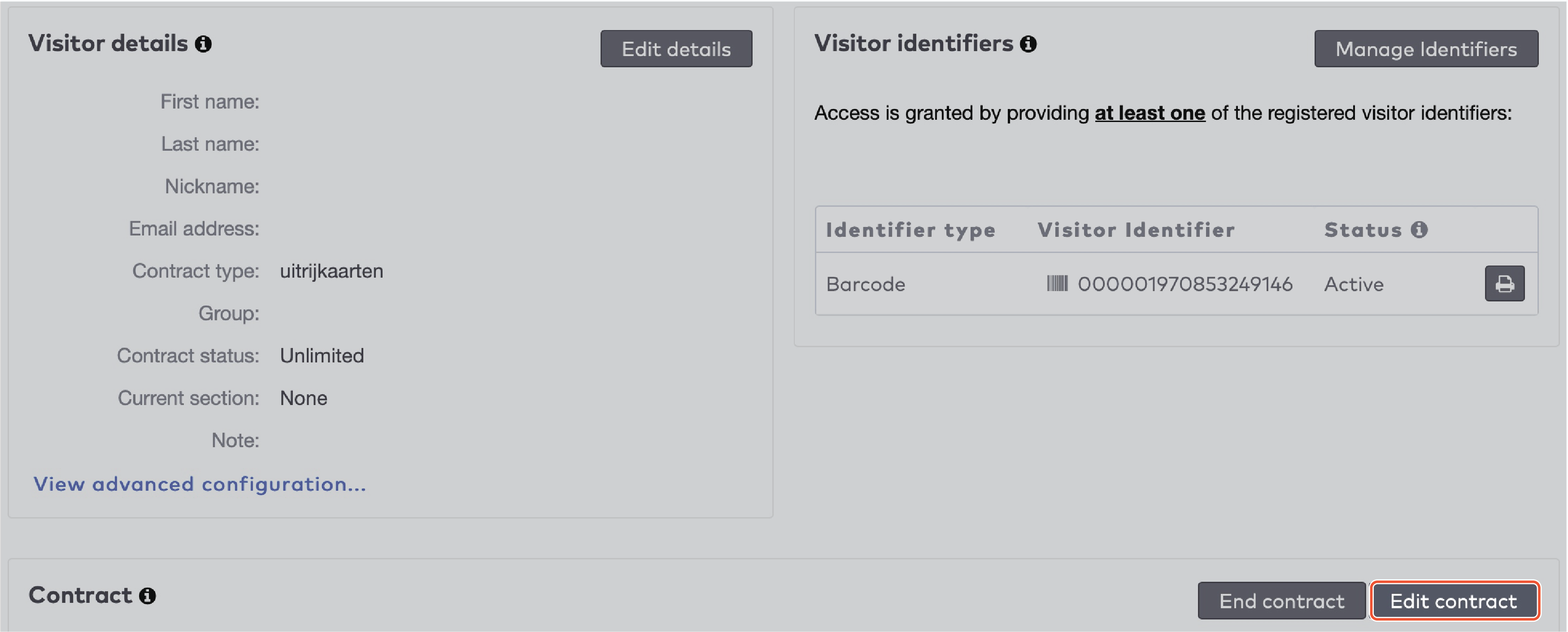Viewport: 1568px width, 632px height.
Task: Select the barcode number 000001970853249146
Action: point(1185,284)
